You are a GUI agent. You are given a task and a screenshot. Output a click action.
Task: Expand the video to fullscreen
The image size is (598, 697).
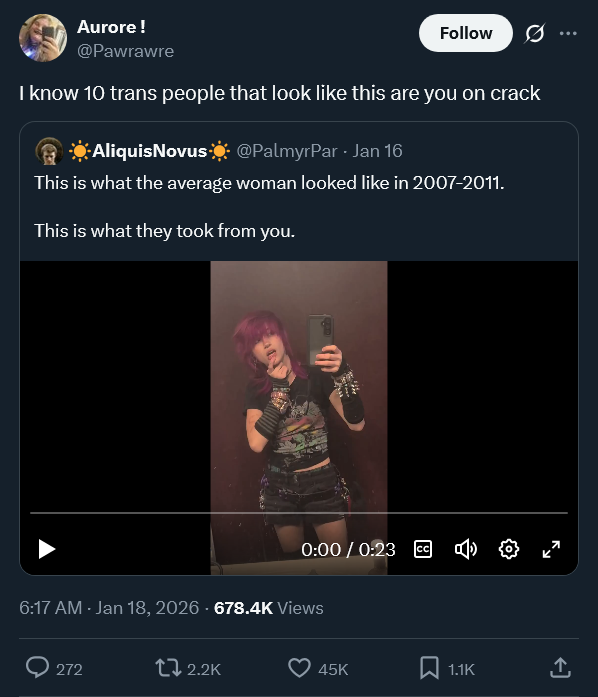[x=551, y=549]
